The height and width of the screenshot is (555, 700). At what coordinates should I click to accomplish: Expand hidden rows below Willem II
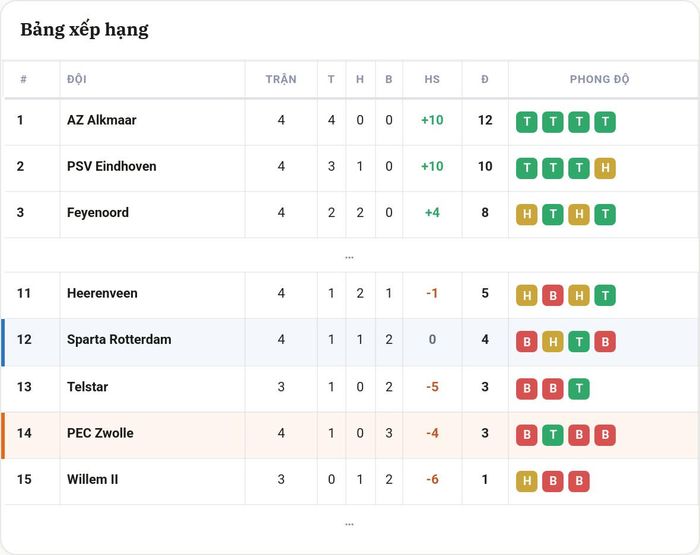pyautogui.click(x=349, y=524)
